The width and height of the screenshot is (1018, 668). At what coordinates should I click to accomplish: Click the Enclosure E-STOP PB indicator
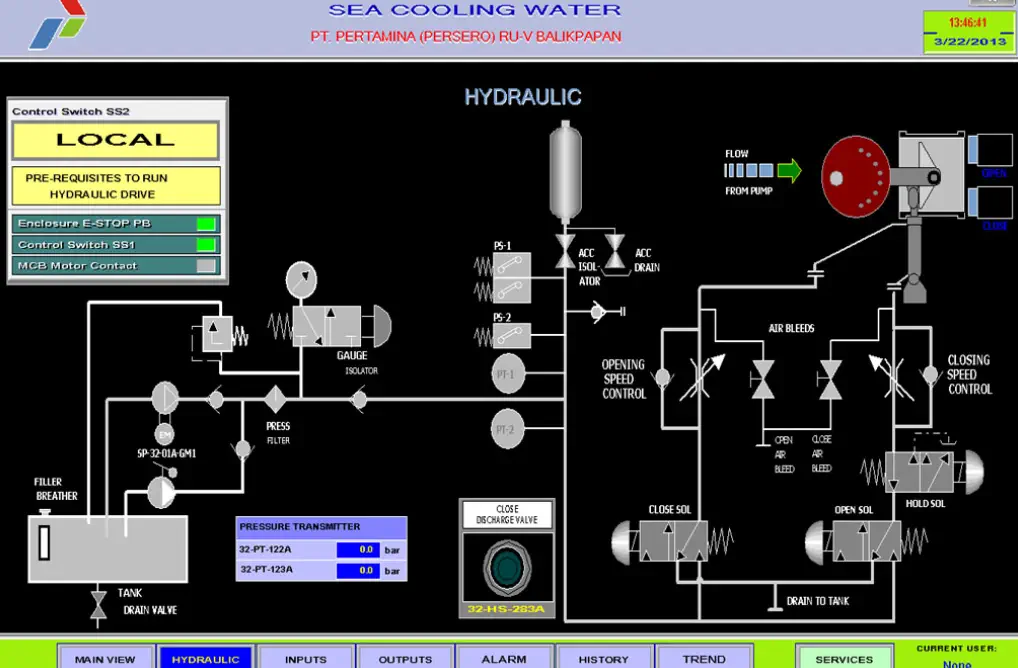[x=206, y=224]
